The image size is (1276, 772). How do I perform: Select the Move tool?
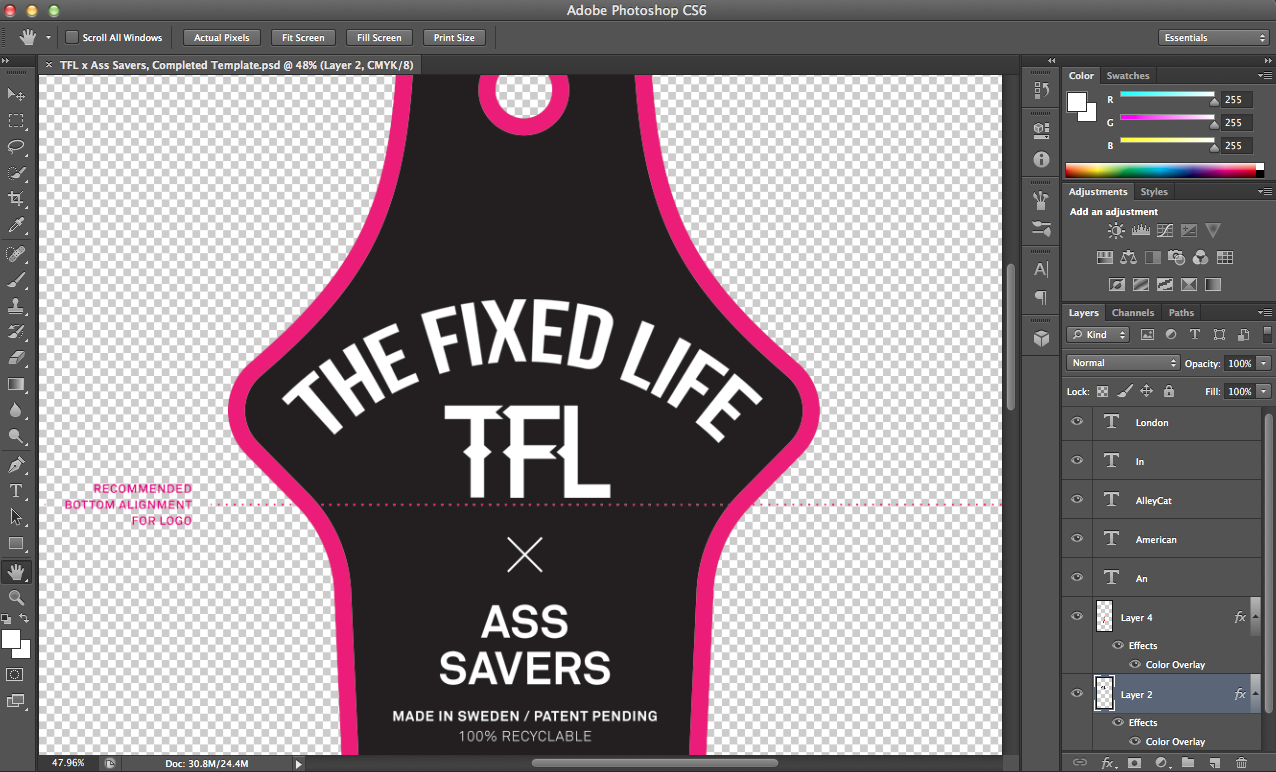tap(16, 94)
